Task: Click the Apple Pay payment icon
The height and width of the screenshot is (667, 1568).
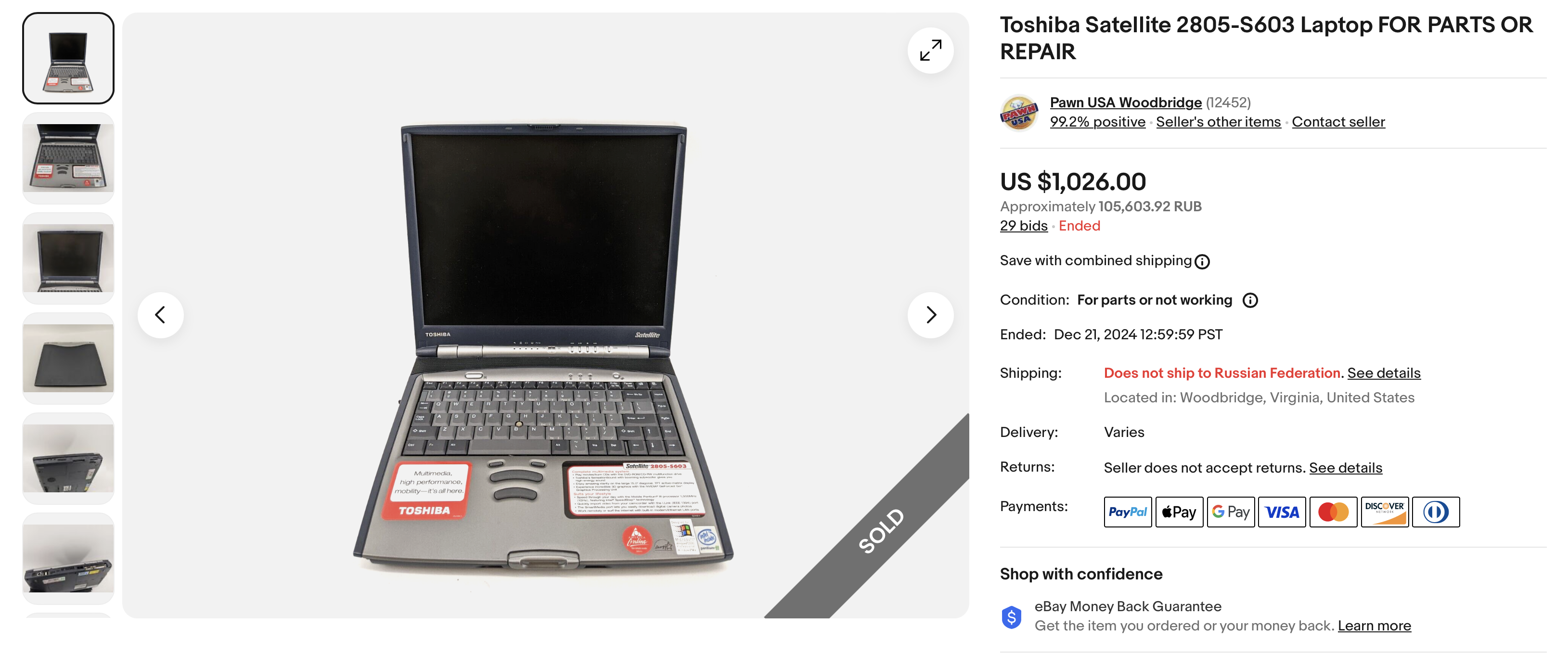Action: (1179, 512)
